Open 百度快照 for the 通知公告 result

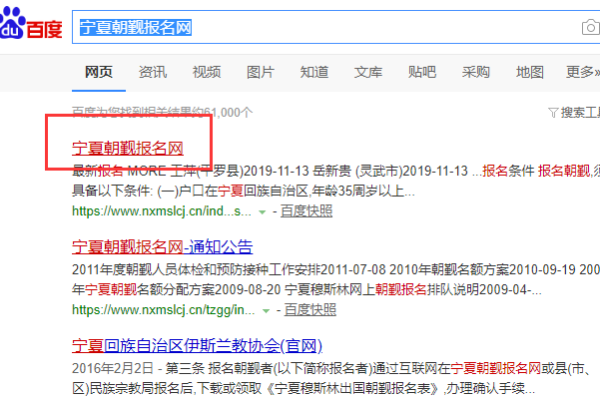click(x=310, y=310)
